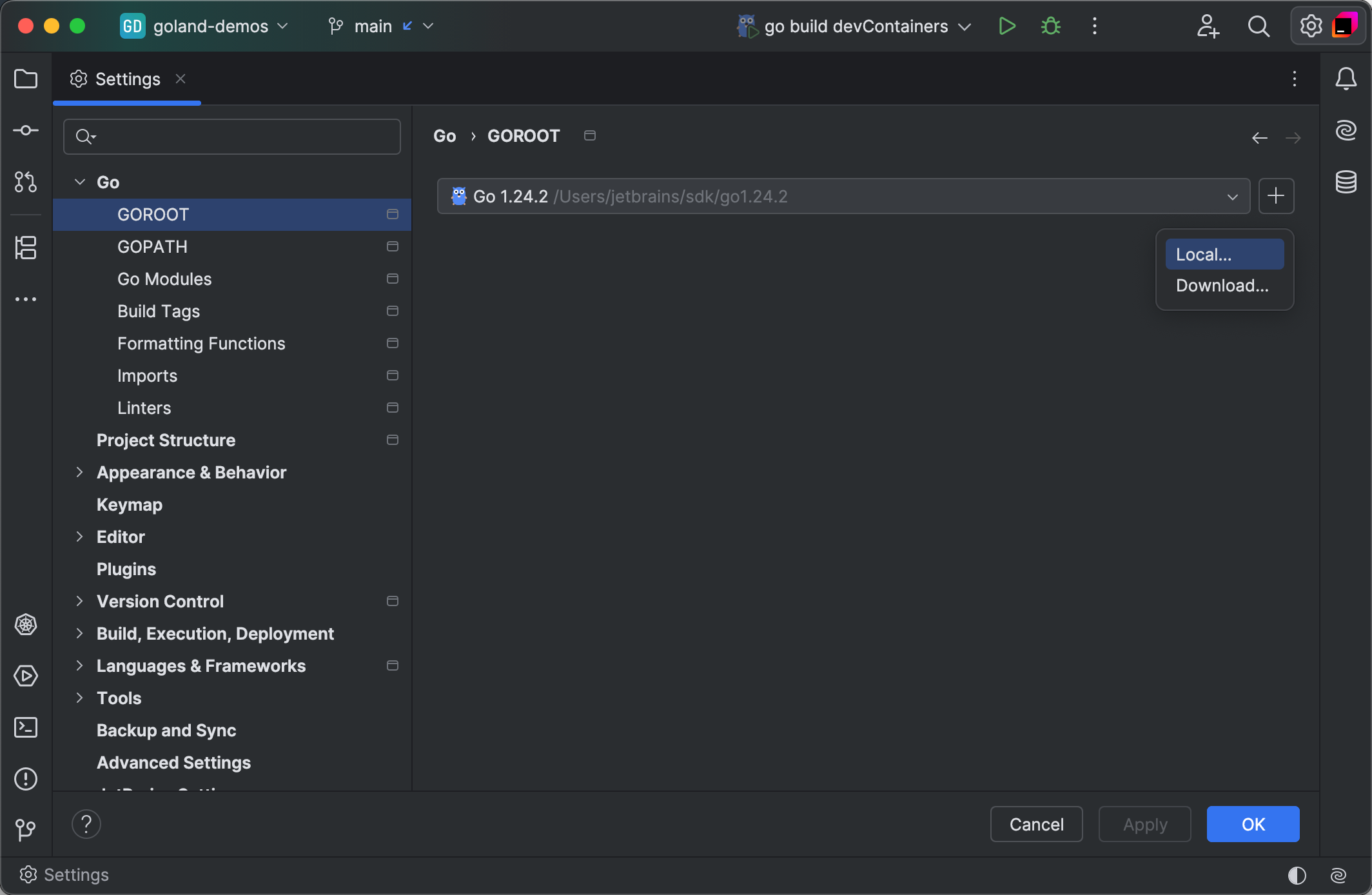Open the Kubernetes tool window icon

(x=26, y=624)
